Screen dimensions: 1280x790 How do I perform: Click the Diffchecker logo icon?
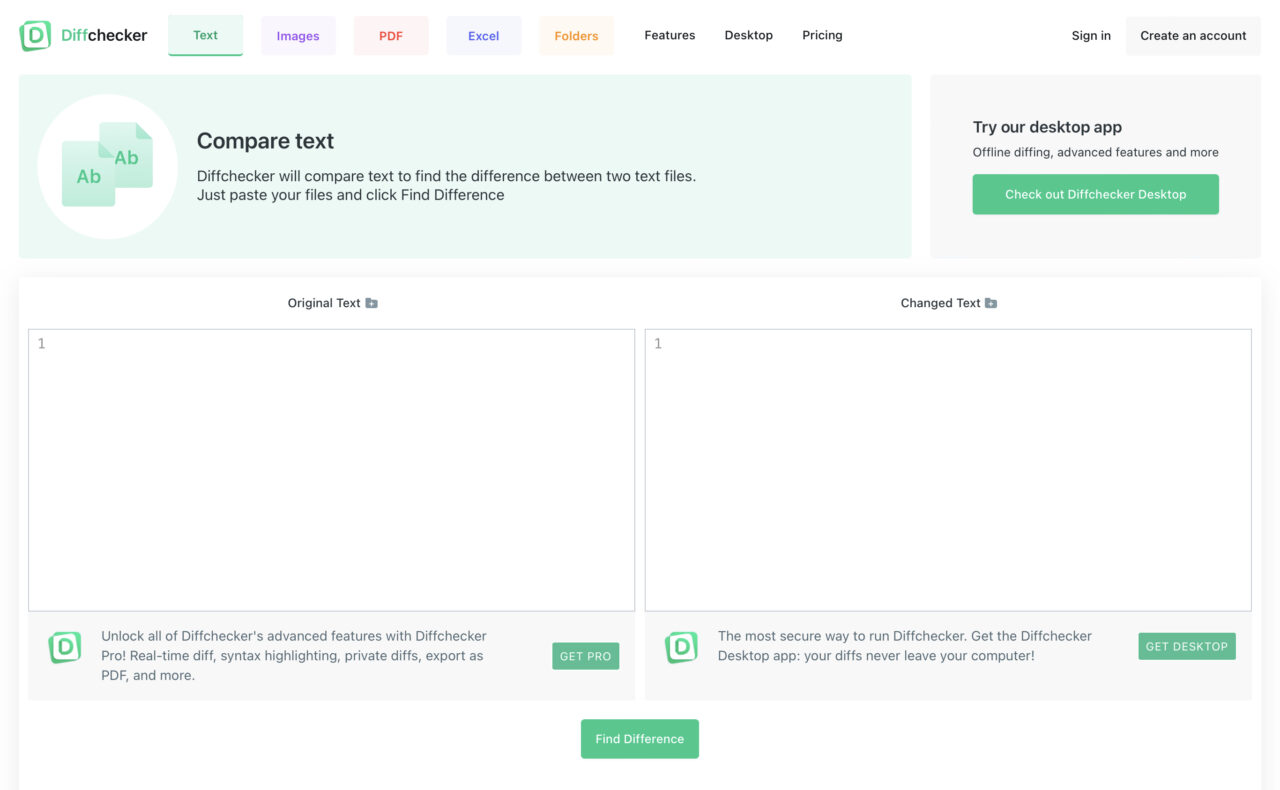35,36
